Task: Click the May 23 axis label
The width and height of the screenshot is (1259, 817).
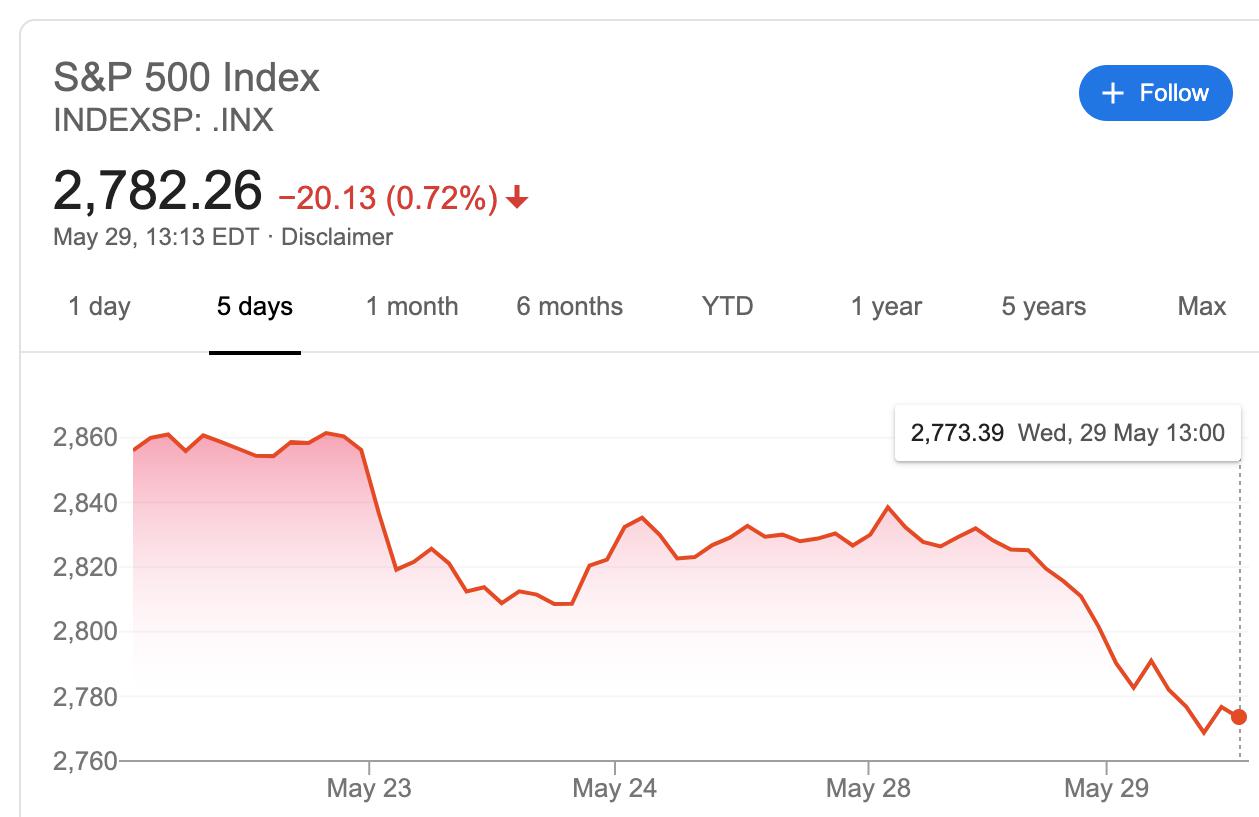Action: pos(368,788)
